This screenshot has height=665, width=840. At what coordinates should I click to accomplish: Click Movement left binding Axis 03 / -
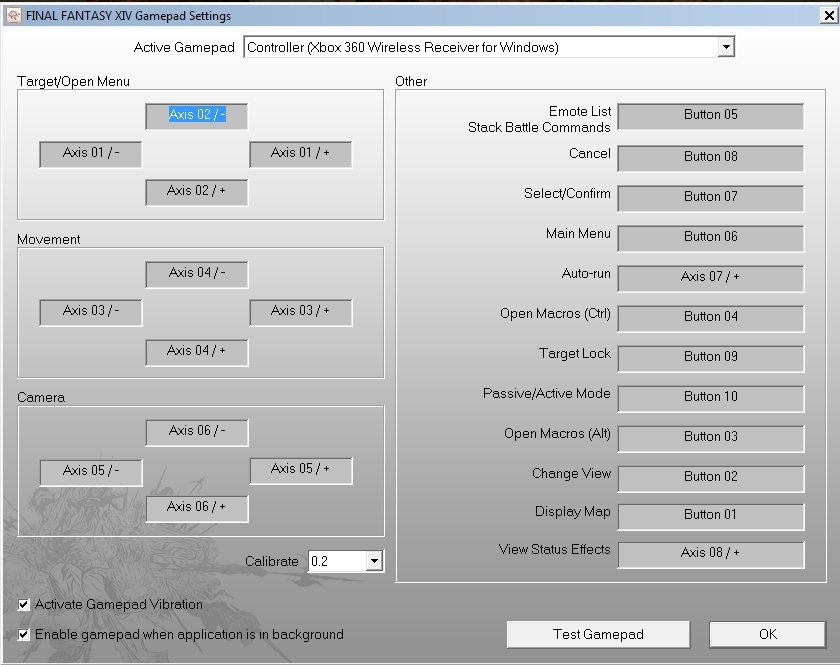pyautogui.click(x=91, y=312)
